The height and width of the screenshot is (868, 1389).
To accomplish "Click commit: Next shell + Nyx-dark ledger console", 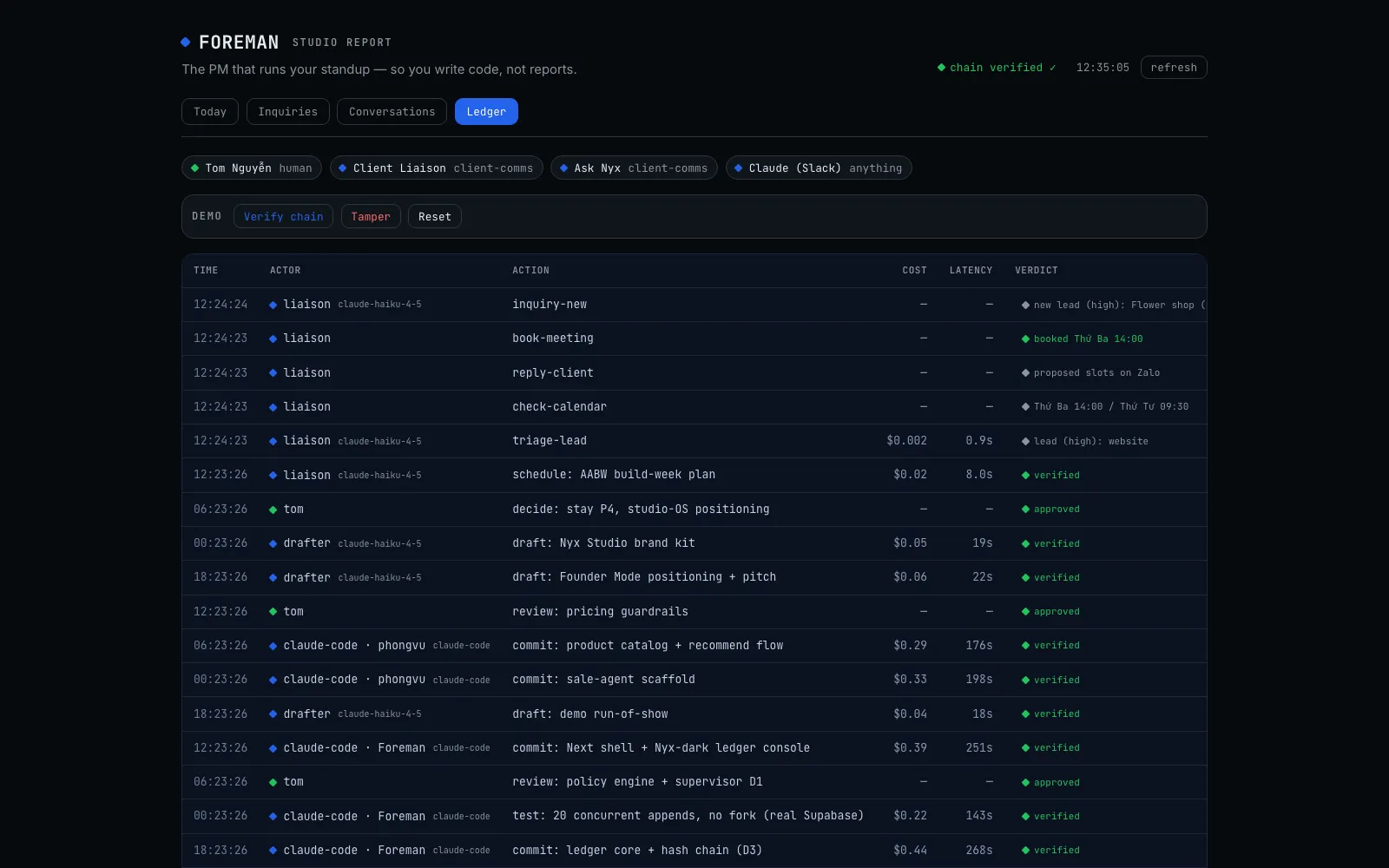I will coord(661,747).
